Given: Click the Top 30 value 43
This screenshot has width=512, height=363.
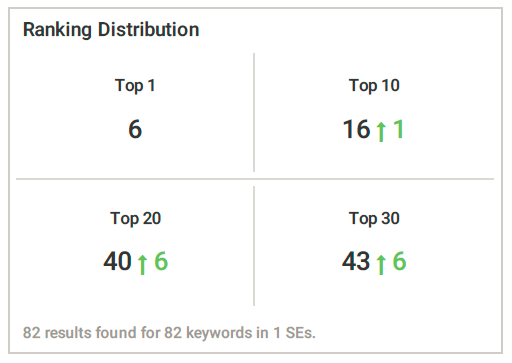Looking at the screenshot, I should click(x=356, y=261).
